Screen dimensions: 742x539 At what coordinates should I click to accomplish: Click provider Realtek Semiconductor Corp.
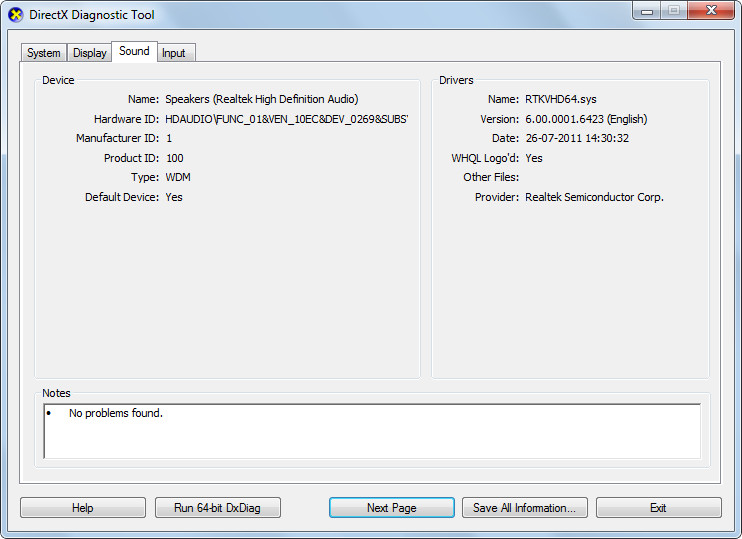(594, 197)
